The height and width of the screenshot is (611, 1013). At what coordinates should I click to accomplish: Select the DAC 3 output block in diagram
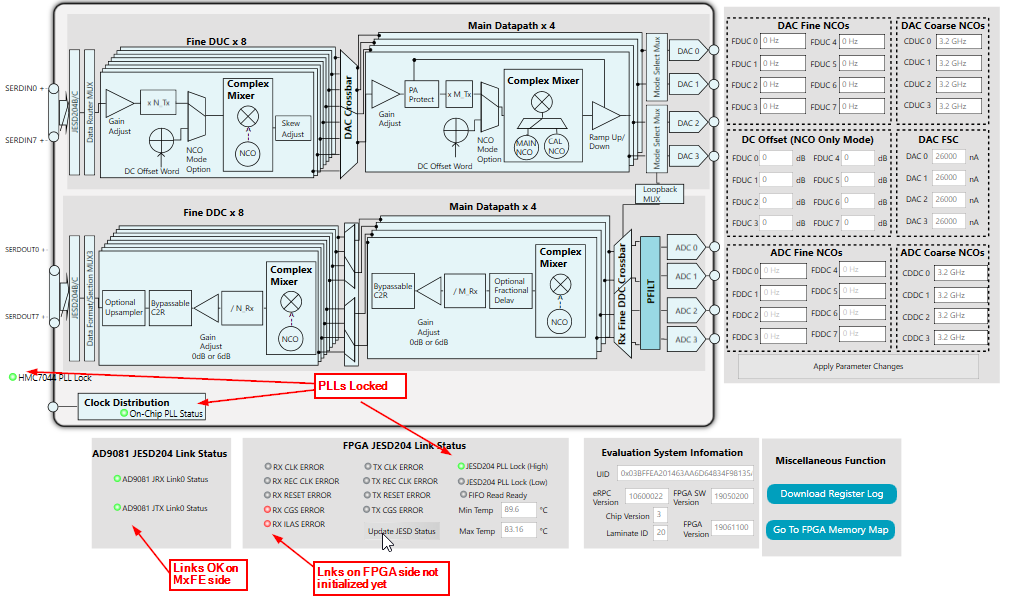(x=688, y=156)
